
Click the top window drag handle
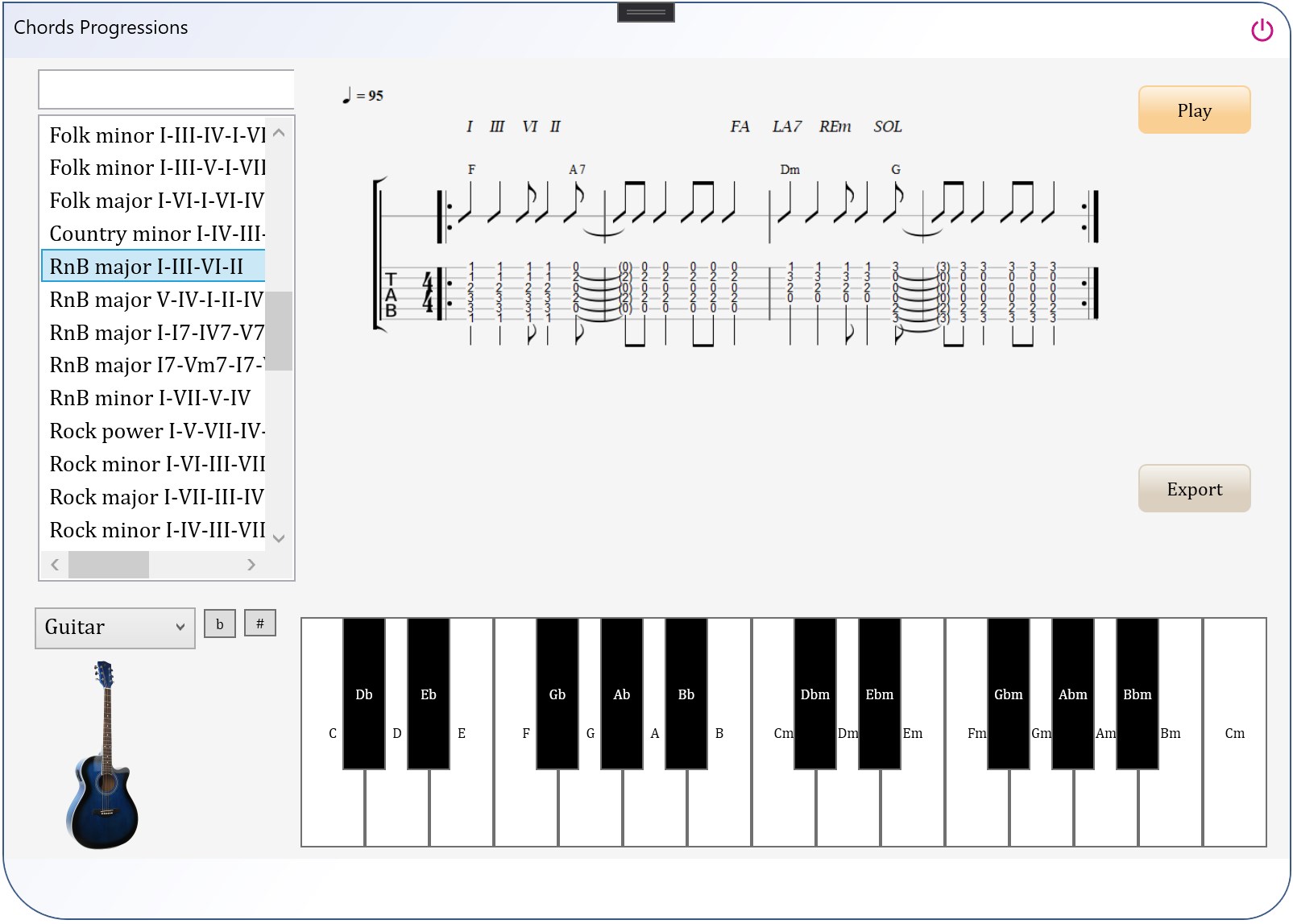(646, 12)
